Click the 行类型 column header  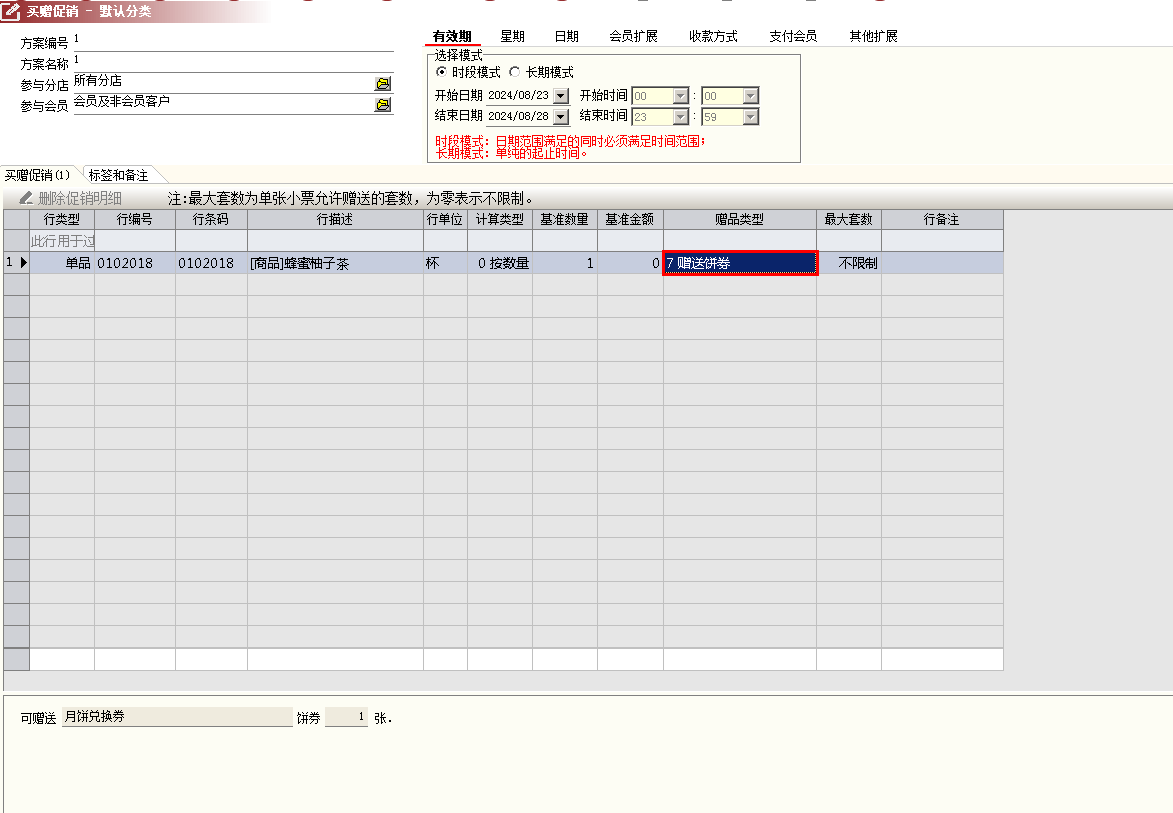[x=61, y=219]
